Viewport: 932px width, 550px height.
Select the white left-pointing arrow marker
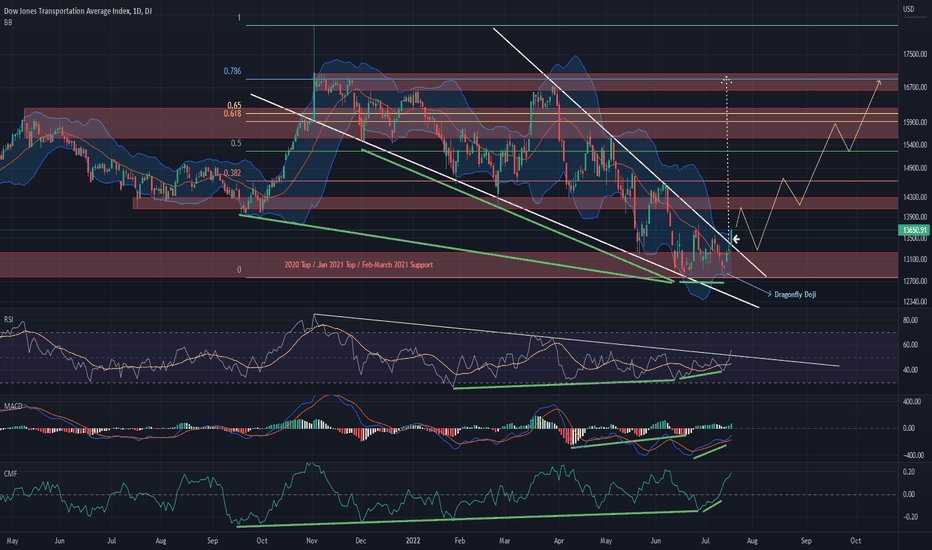tap(736, 239)
